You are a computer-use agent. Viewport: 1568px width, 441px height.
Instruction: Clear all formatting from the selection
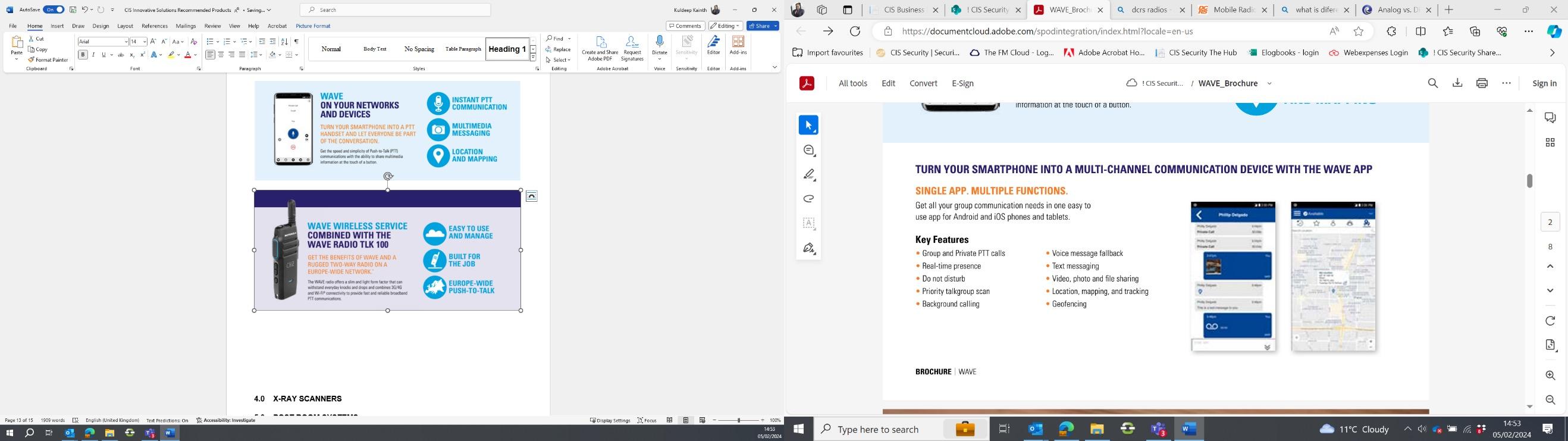194,42
